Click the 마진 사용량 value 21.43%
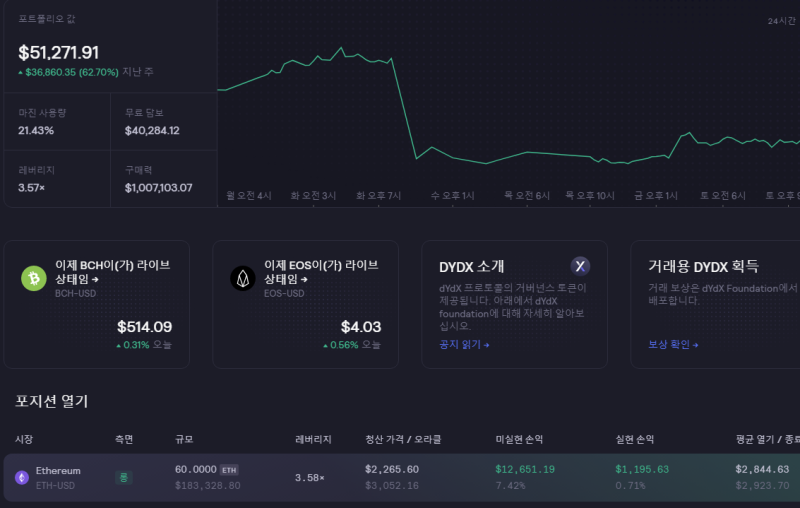The height and width of the screenshot is (508, 800). pyautogui.click(x=36, y=131)
